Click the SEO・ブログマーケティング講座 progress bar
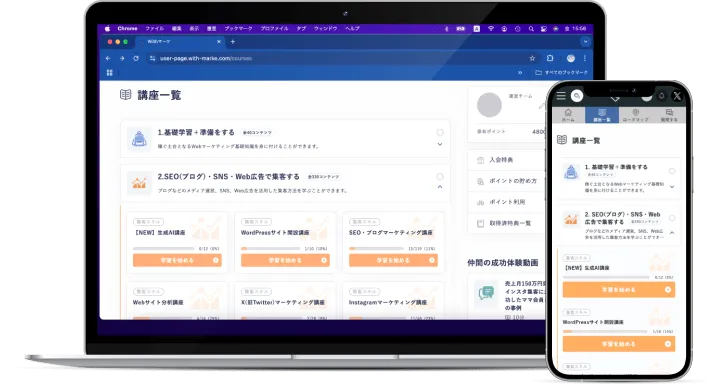The image size is (724, 384). pos(377,248)
